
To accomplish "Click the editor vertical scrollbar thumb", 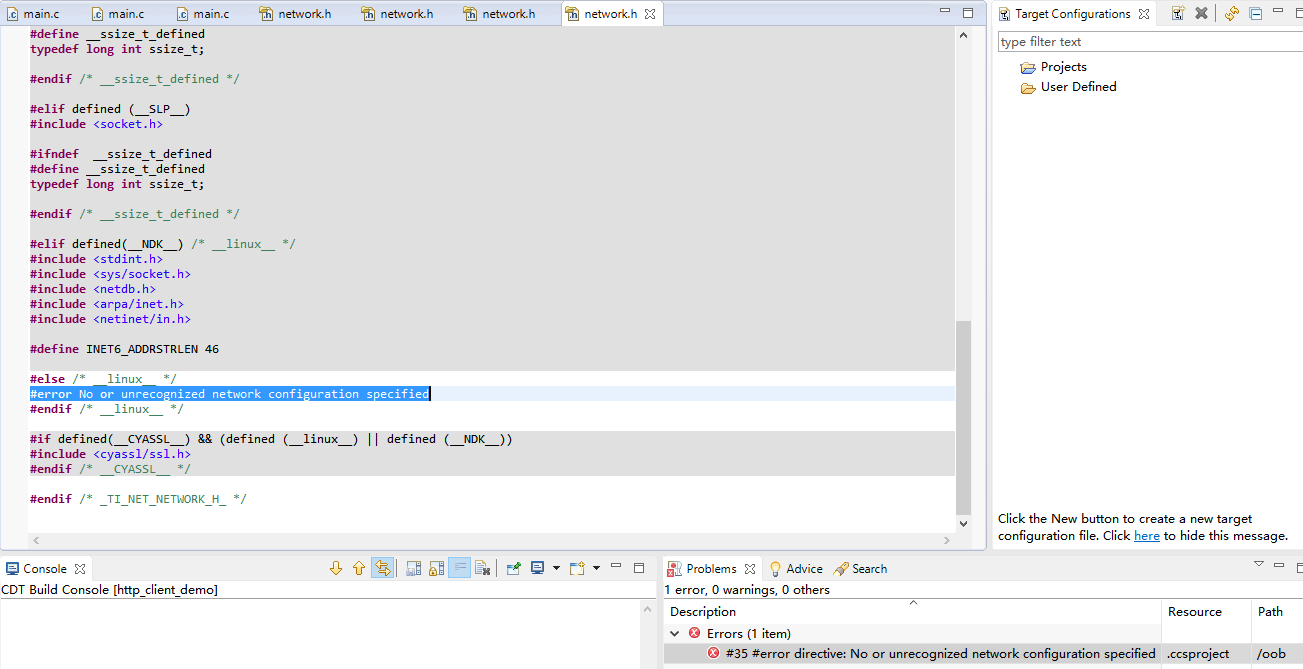I will (963, 416).
